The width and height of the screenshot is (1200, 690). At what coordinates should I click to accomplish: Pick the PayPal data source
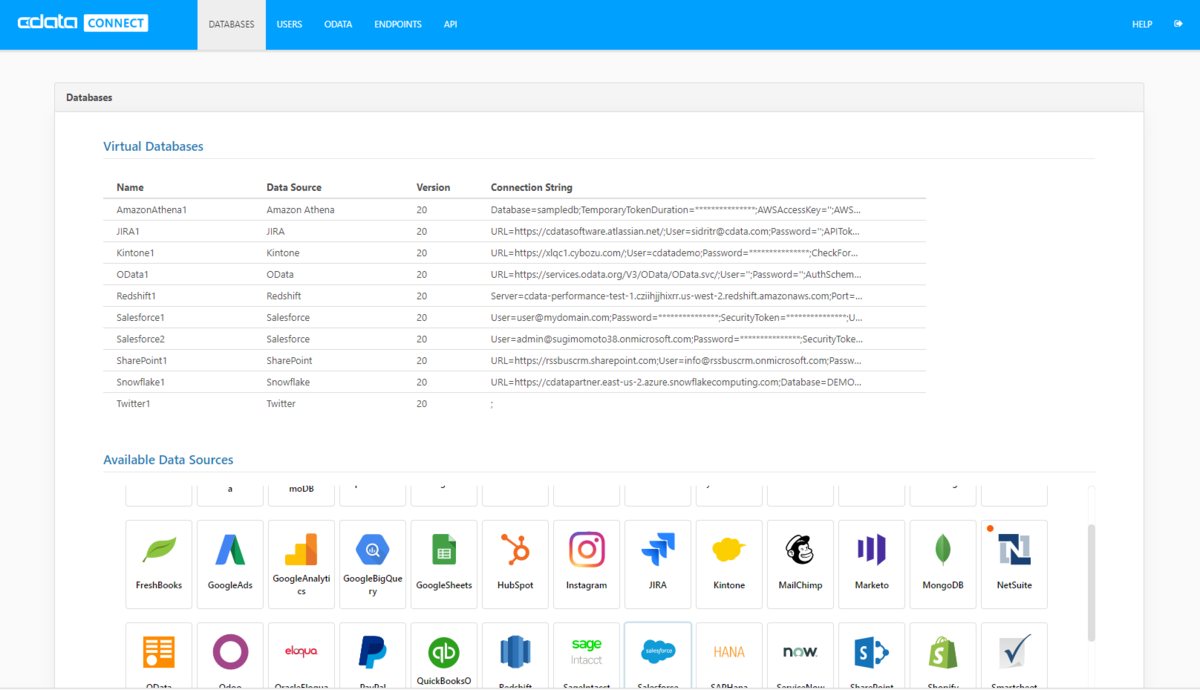point(373,656)
